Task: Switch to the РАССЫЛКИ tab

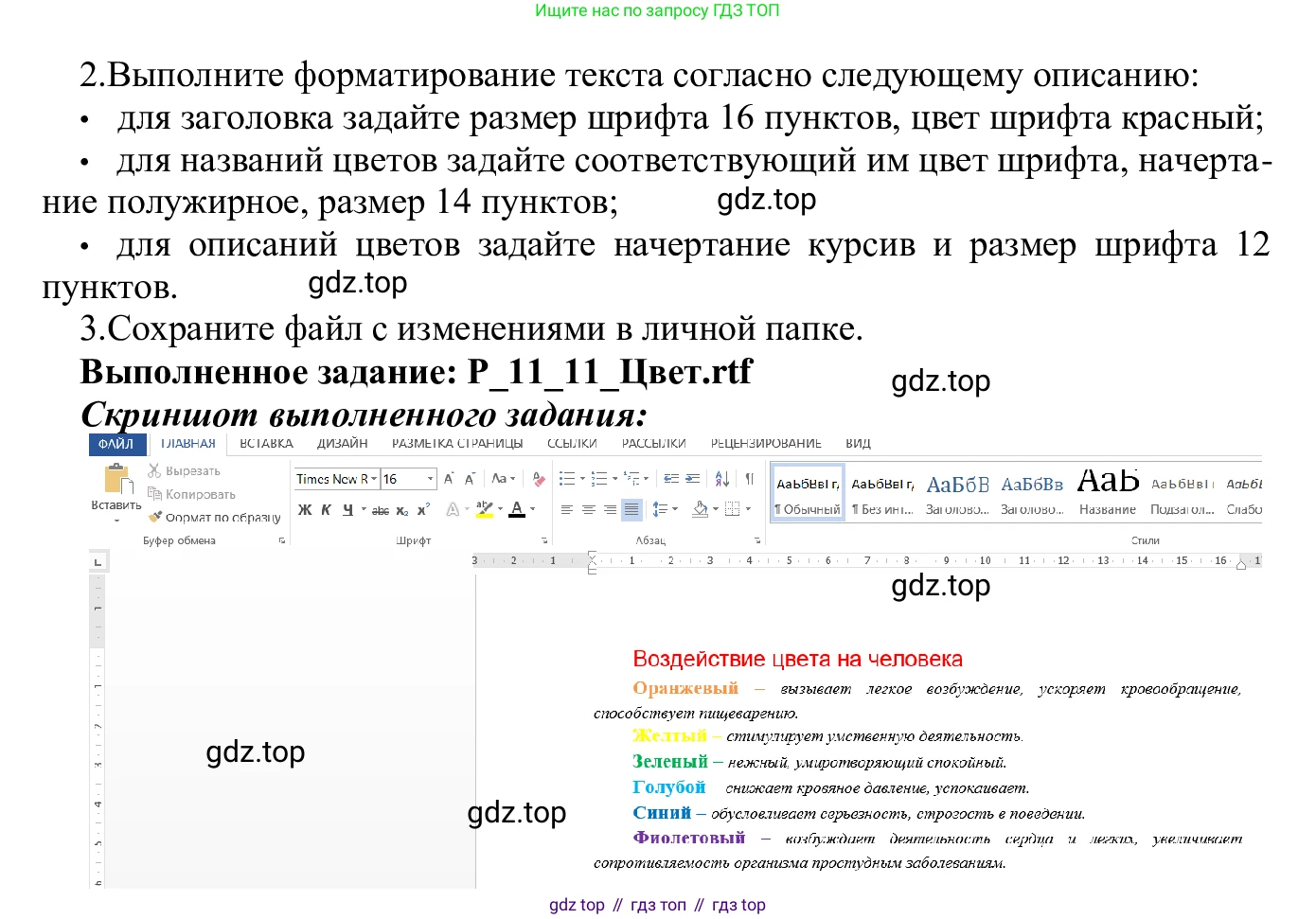Action: (653, 444)
